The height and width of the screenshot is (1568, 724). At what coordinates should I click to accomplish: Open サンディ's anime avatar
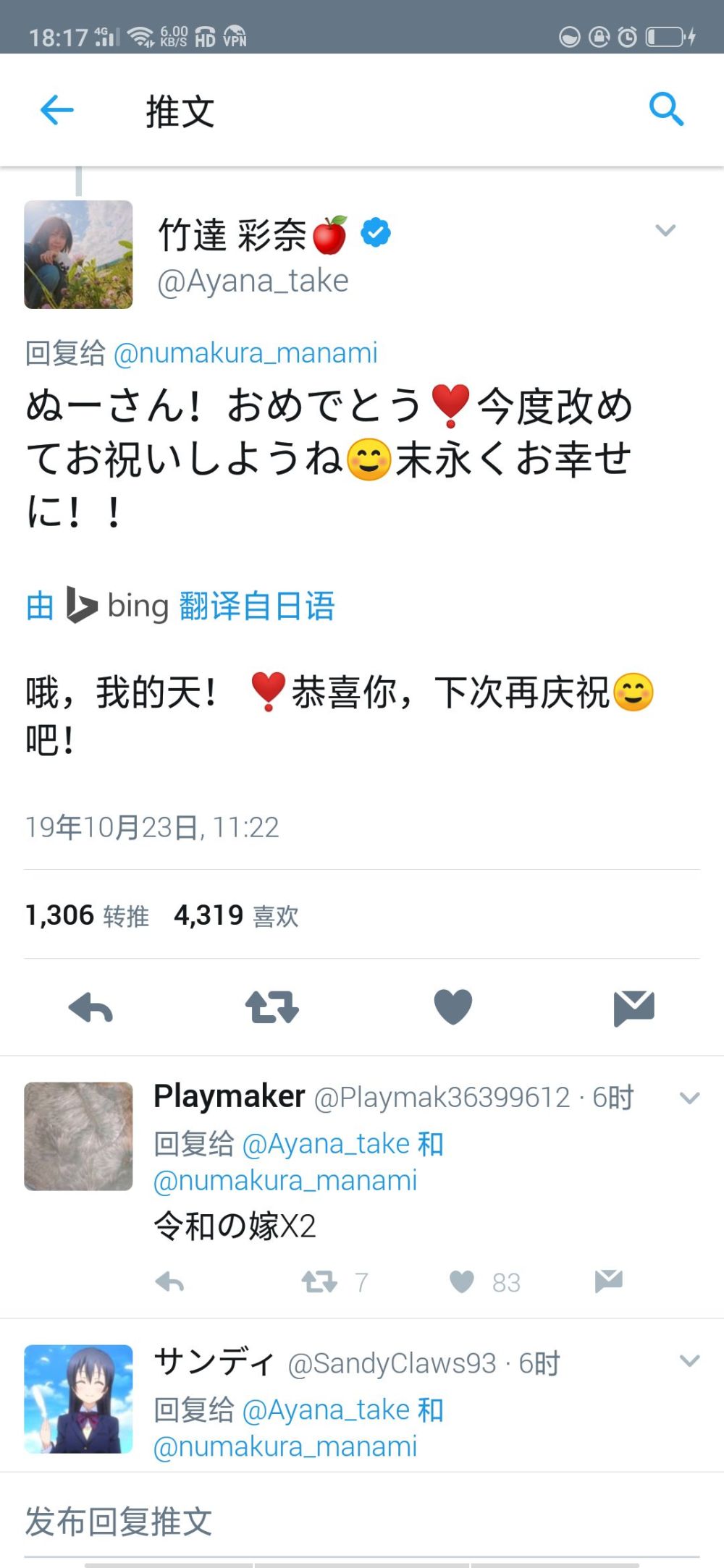[x=78, y=1399]
